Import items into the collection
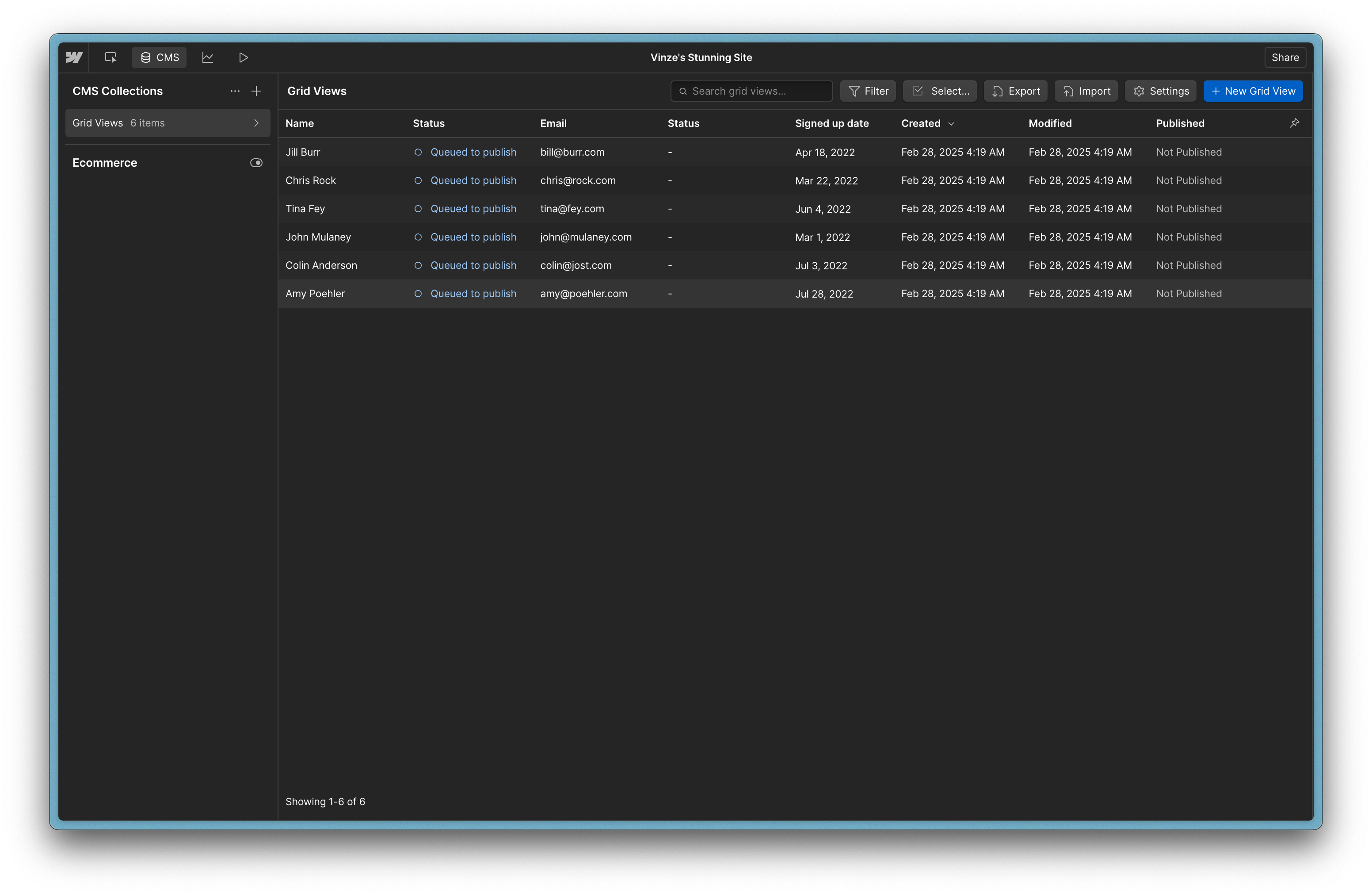 pos(1086,91)
